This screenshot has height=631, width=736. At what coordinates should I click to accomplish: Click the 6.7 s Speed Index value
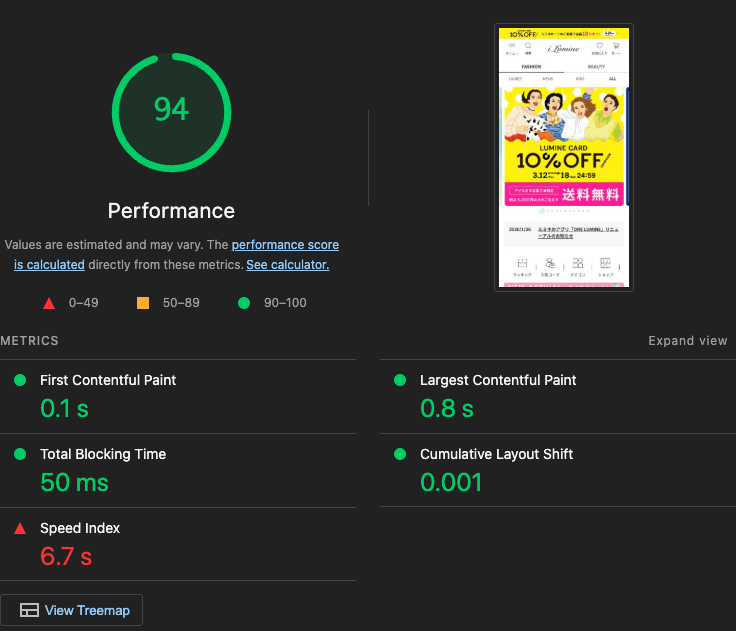[65, 556]
